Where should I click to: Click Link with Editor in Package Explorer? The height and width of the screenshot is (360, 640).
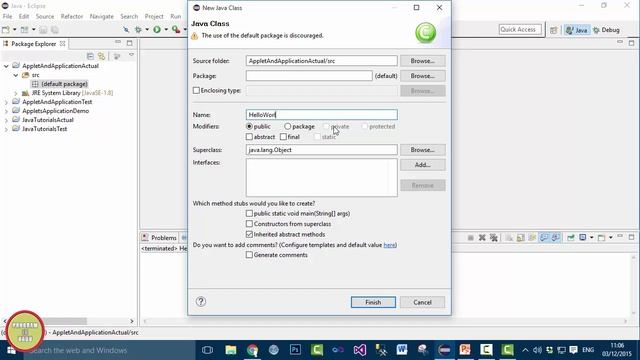[101, 56]
